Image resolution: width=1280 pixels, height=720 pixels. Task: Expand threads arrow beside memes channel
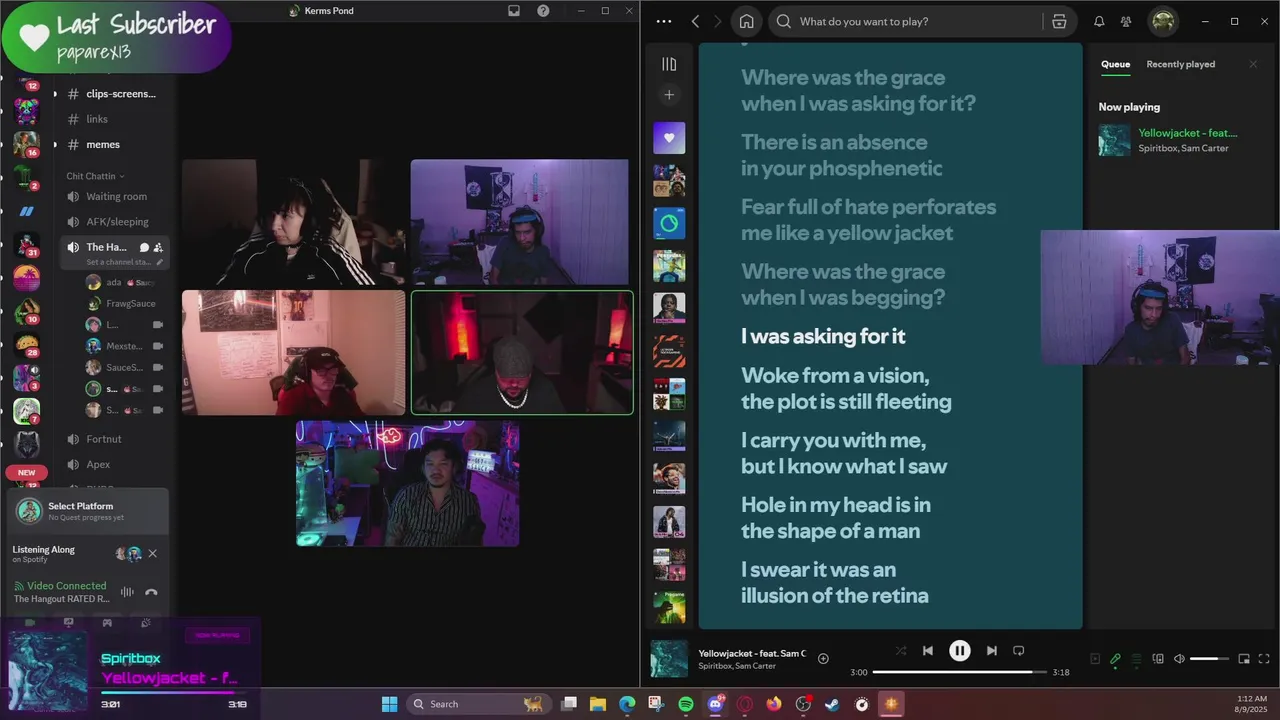click(55, 144)
